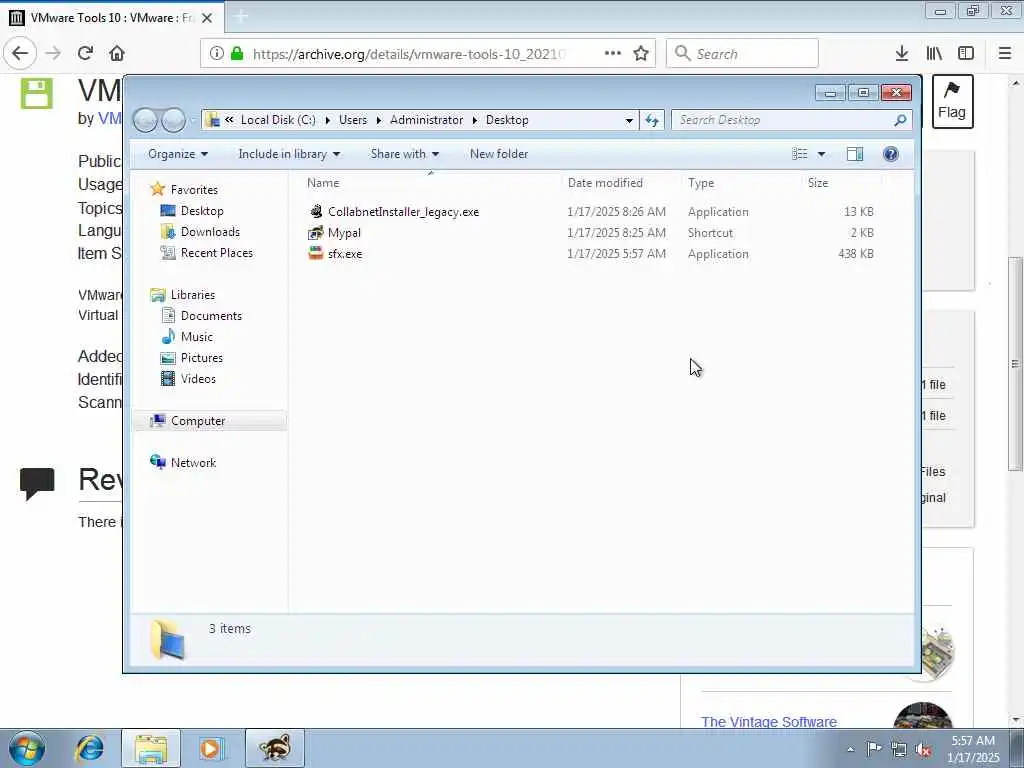Toggle the browser sidebar icon

click(x=966, y=54)
